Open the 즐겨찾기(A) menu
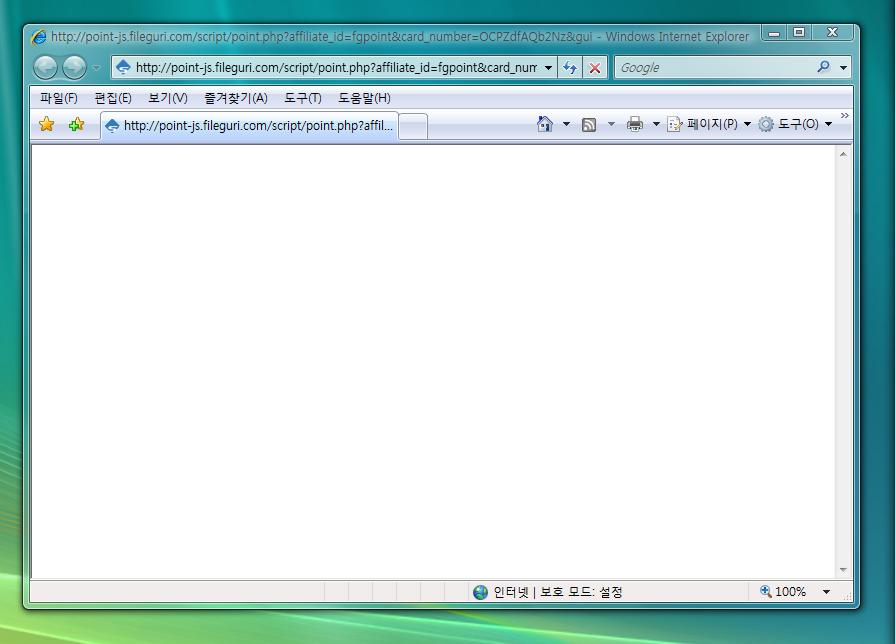 tap(236, 98)
